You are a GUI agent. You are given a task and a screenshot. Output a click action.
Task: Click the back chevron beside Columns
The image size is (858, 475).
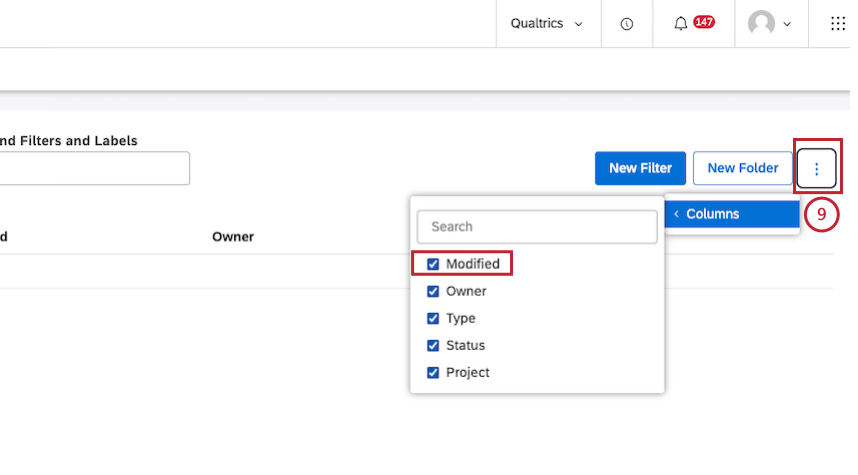(676, 214)
